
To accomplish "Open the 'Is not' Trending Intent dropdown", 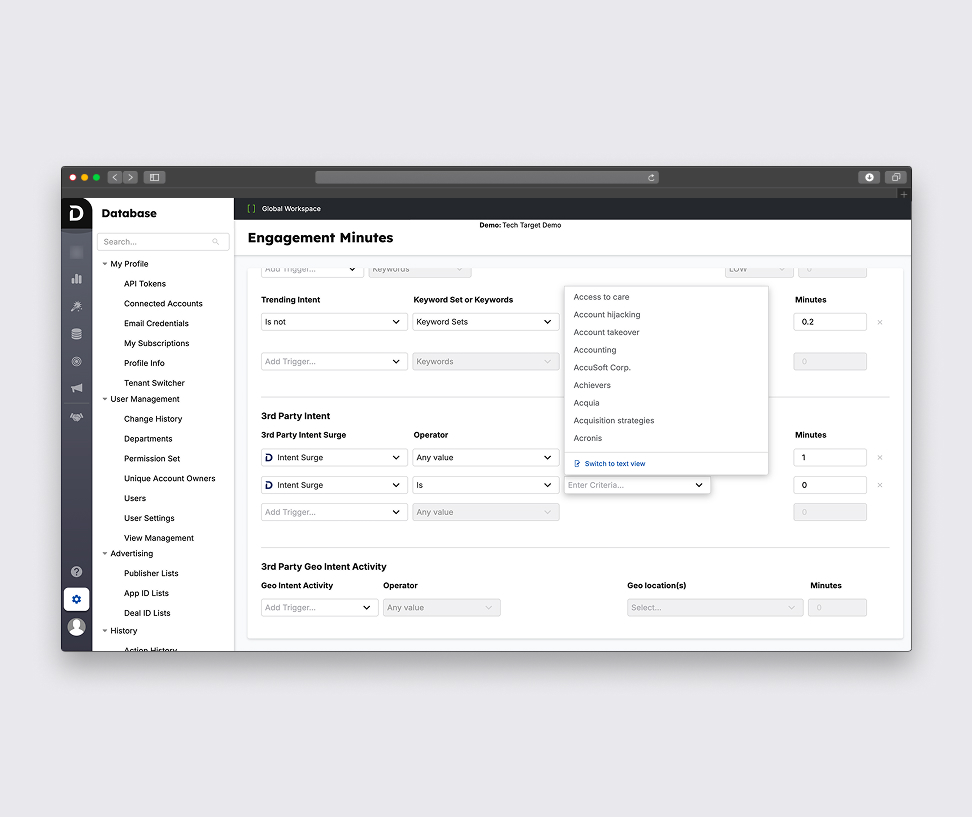I will tap(334, 322).
